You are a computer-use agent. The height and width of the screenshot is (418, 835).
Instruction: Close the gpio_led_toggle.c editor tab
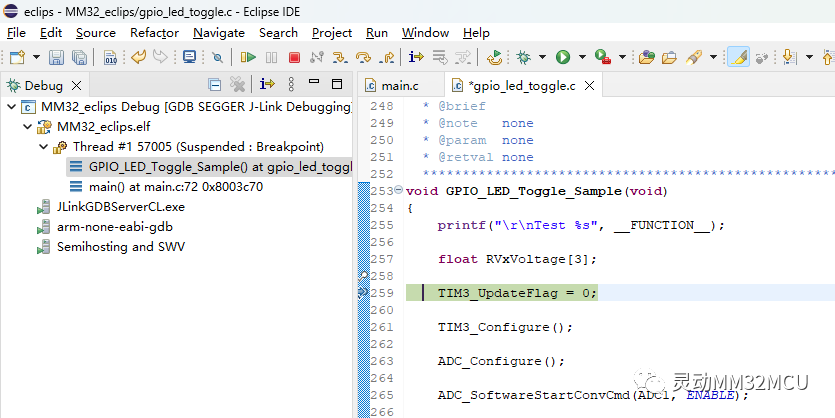pyautogui.click(x=589, y=86)
